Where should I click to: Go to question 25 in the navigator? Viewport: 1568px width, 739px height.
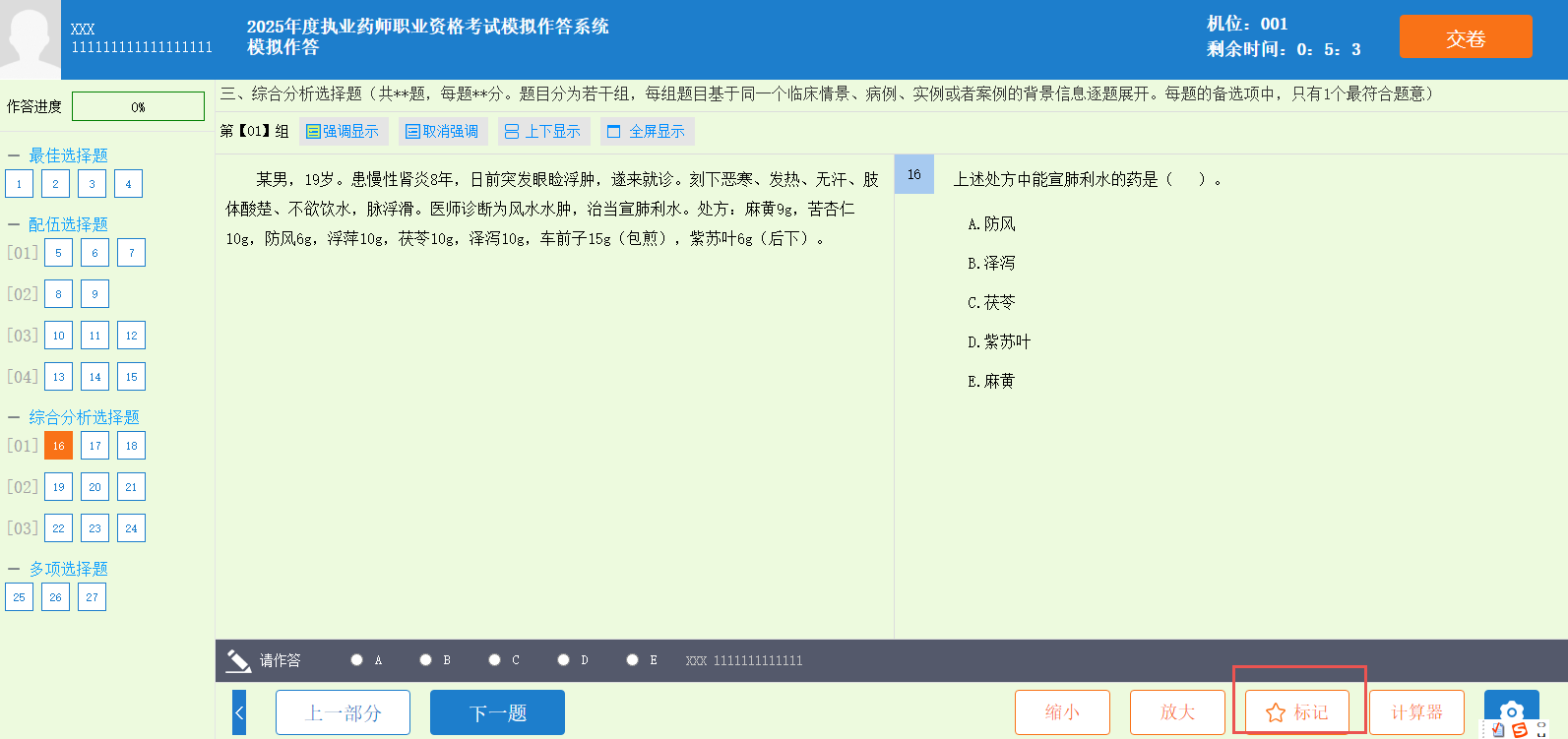19,597
